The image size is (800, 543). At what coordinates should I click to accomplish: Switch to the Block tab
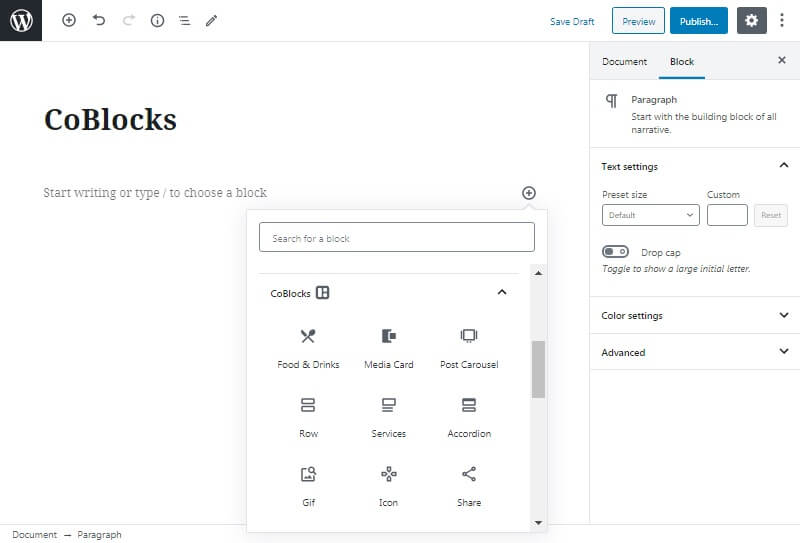[x=682, y=61]
